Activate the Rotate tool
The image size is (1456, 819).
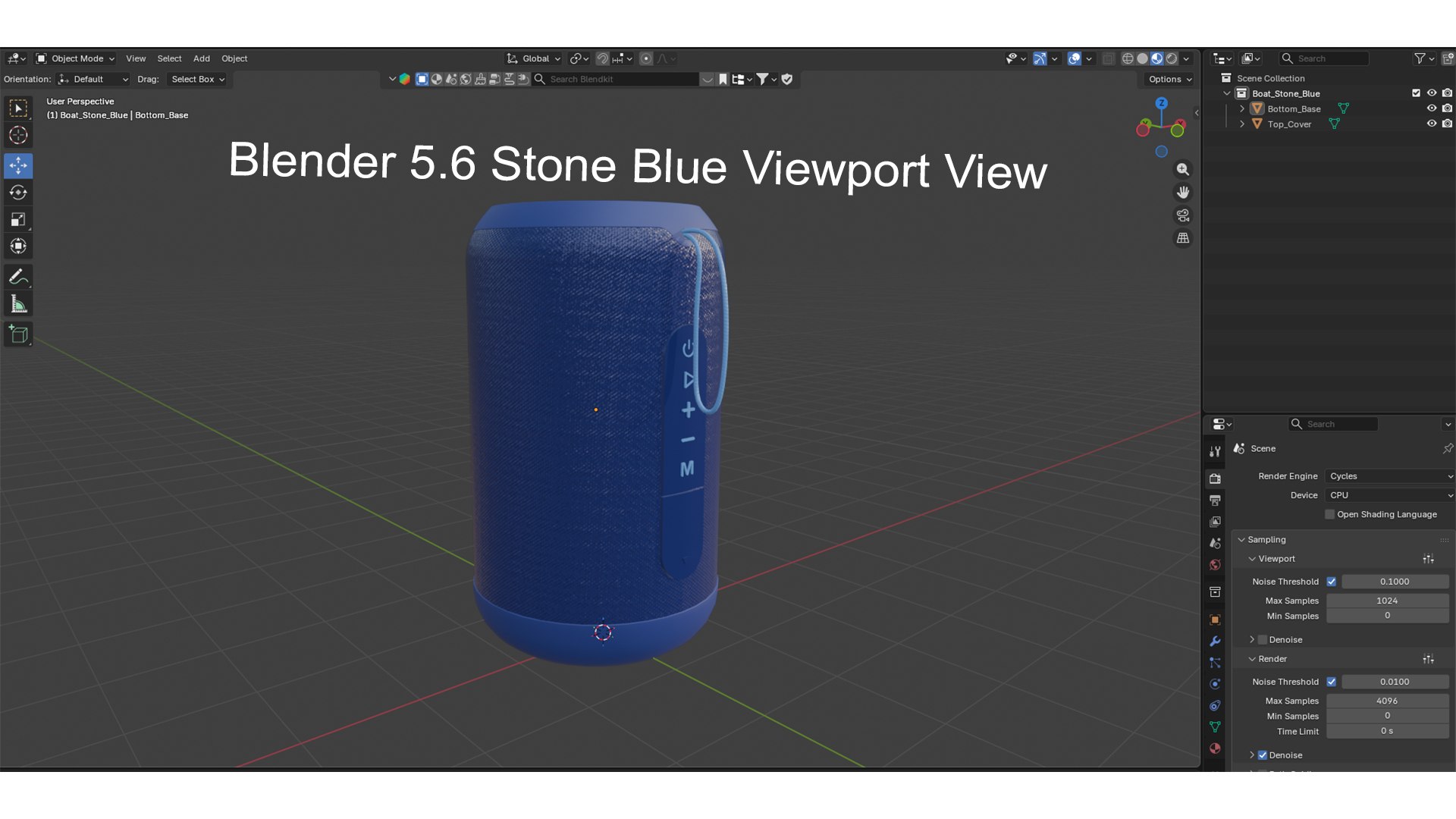18,193
